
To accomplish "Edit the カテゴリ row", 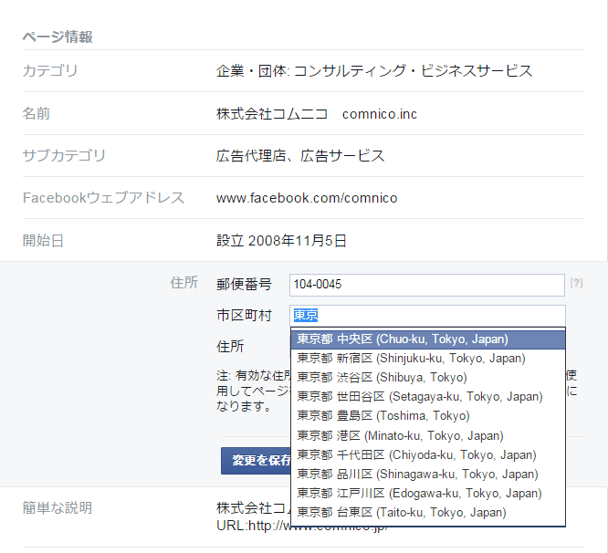I will 303,71.
